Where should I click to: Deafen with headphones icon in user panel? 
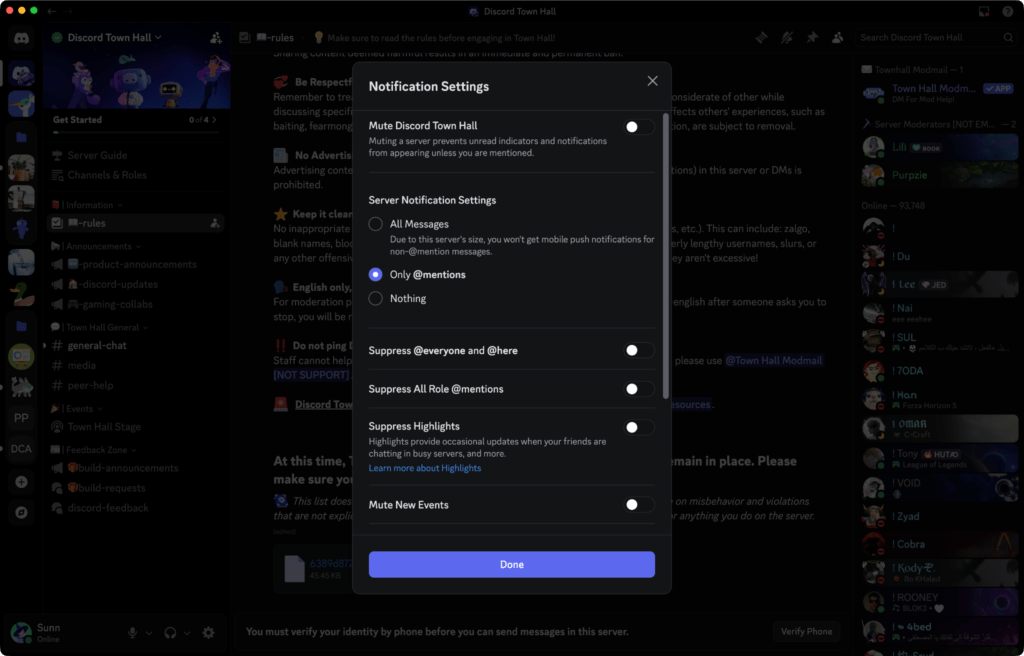(x=170, y=632)
